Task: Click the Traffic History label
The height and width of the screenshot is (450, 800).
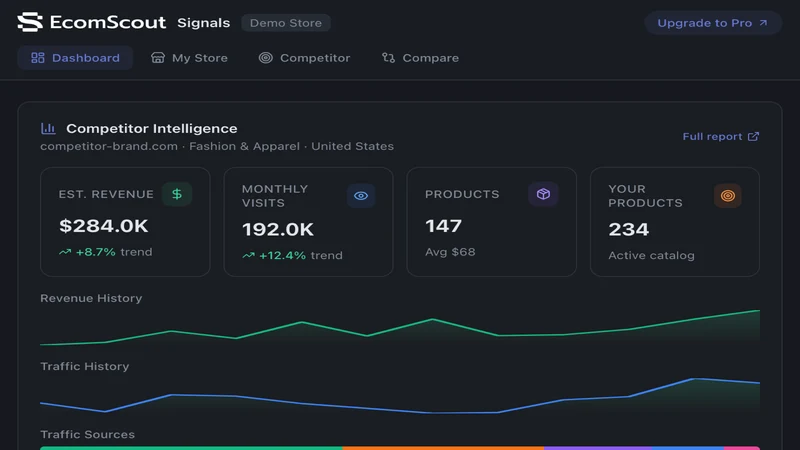Action: coord(85,366)
